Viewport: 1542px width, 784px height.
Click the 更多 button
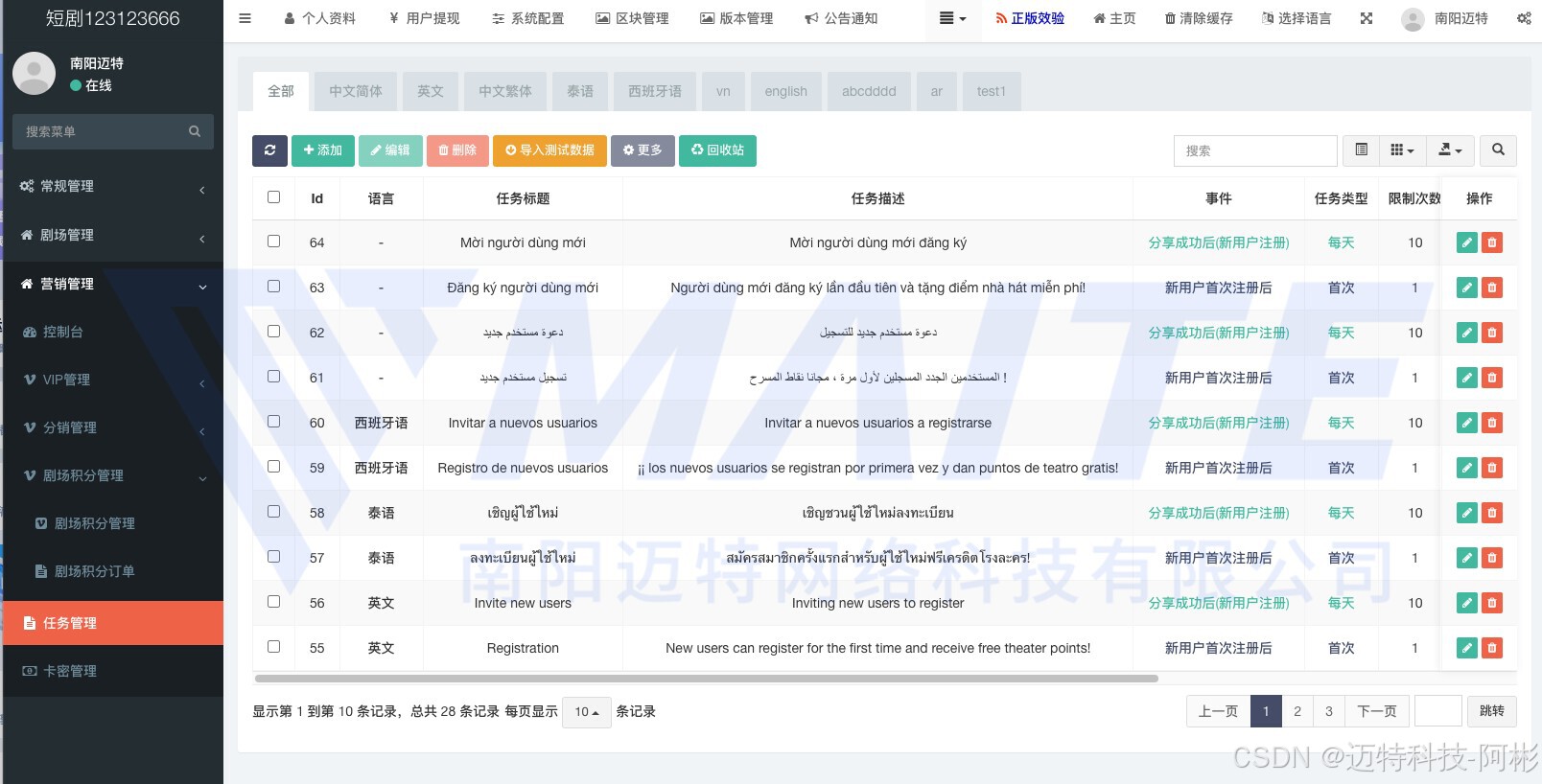click(642, 150)
